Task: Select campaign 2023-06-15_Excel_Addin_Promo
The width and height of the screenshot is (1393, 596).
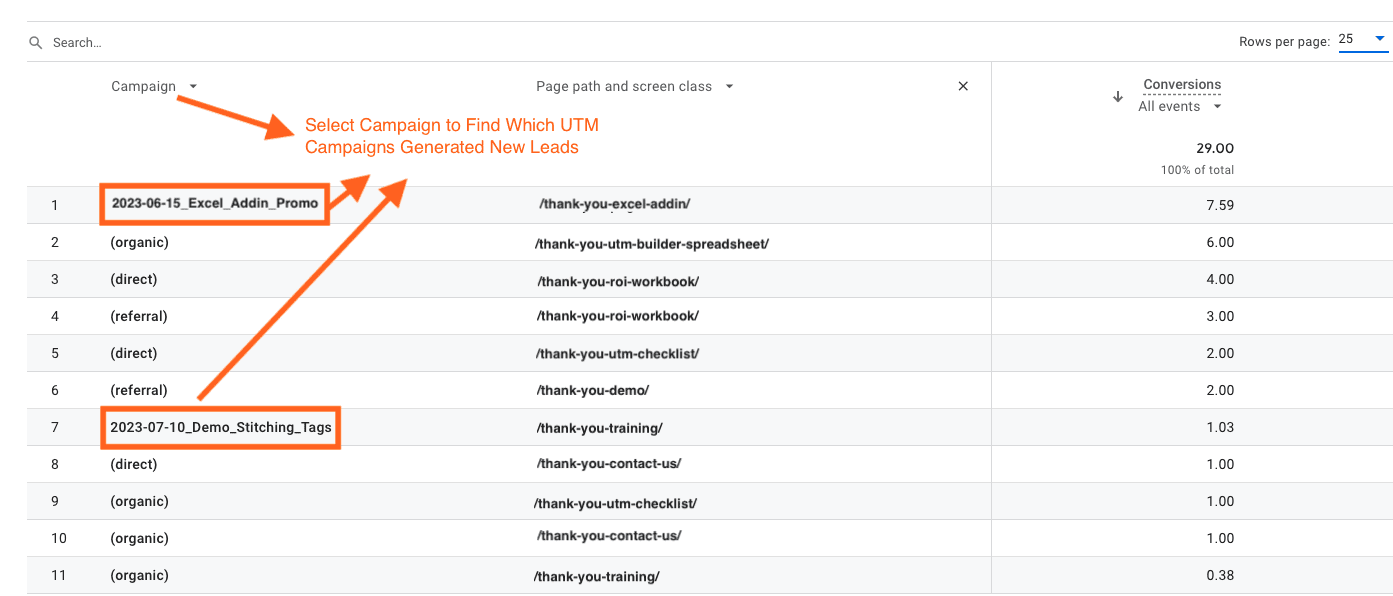Action: pyautogui.click(x=214, y=204)
